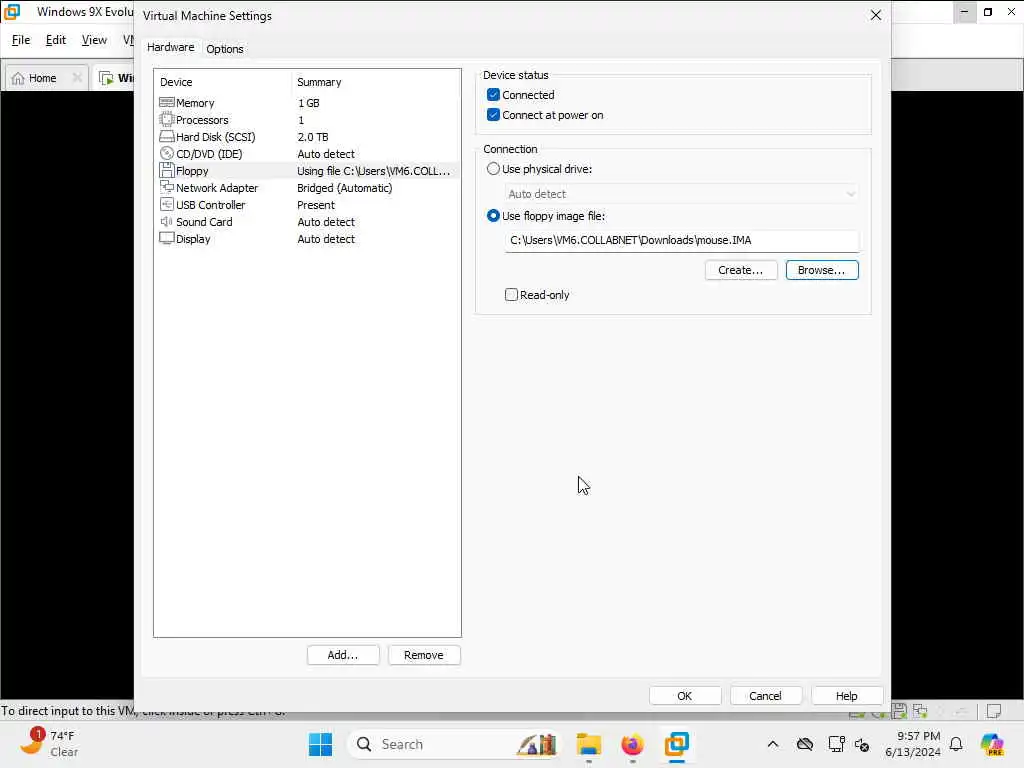This screenshot has height=768, width=1024.
Task: Click the VMware floppy status bar icon
Action: [899, 711]
